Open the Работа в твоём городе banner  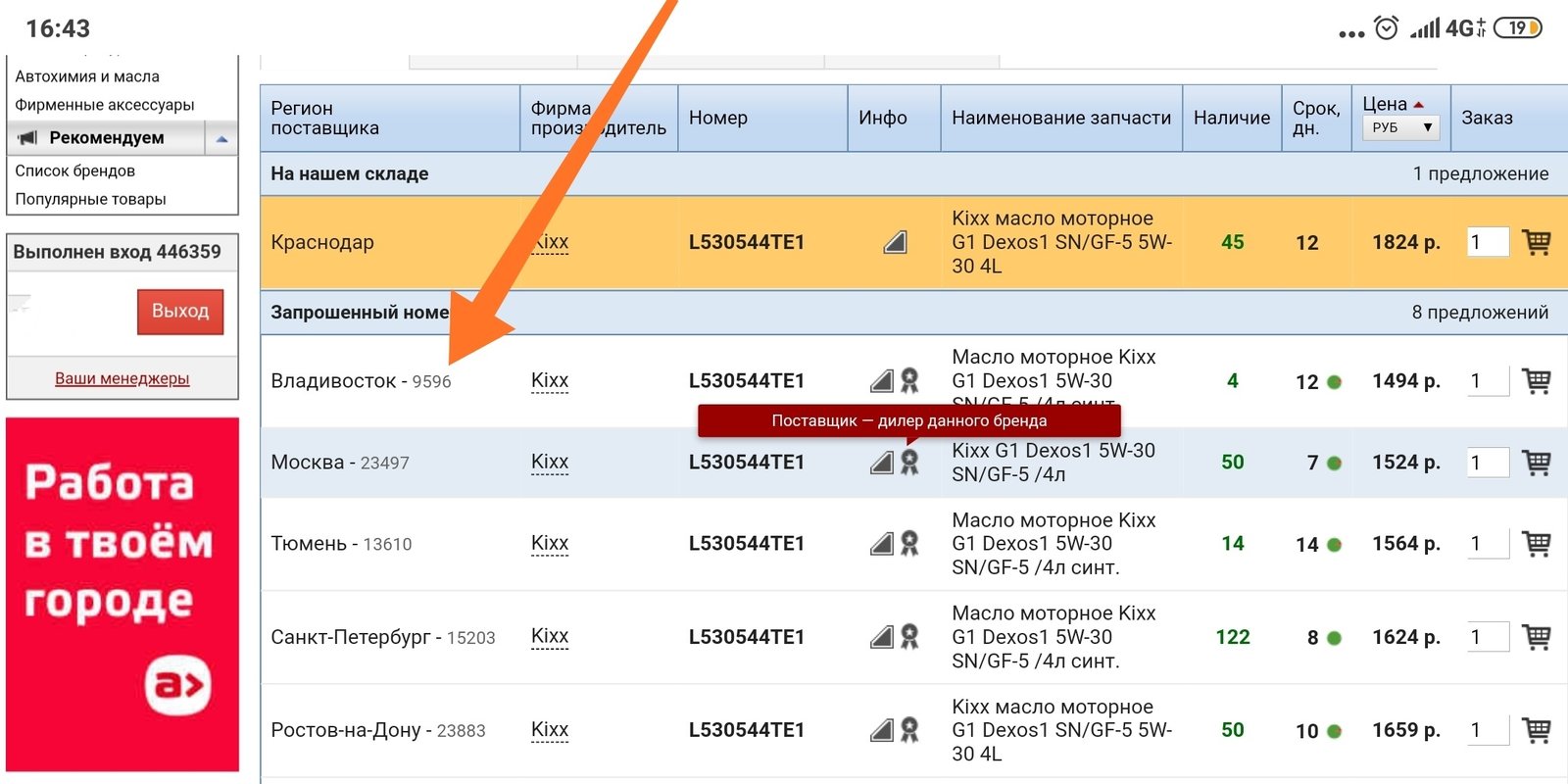pyautogui.click(x=122, y=595)
